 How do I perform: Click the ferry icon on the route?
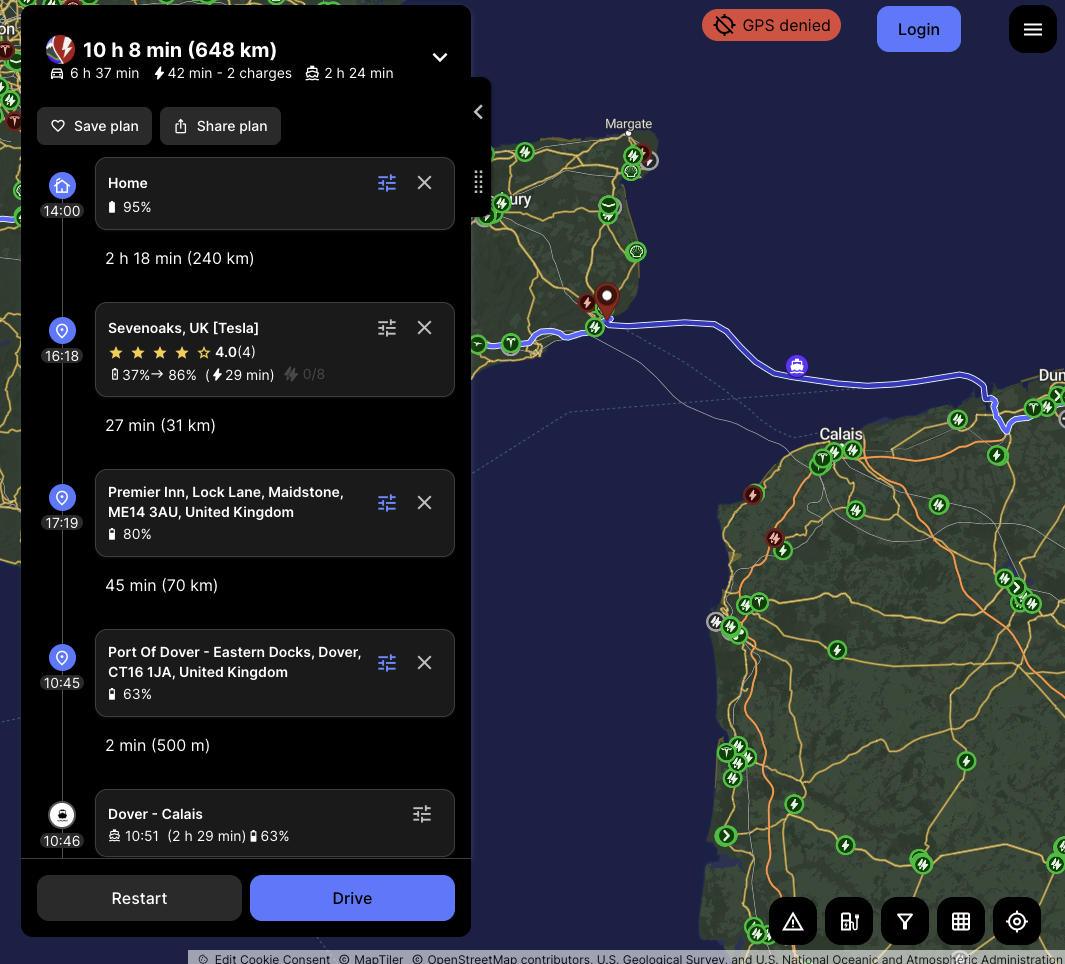click(797, 365)
